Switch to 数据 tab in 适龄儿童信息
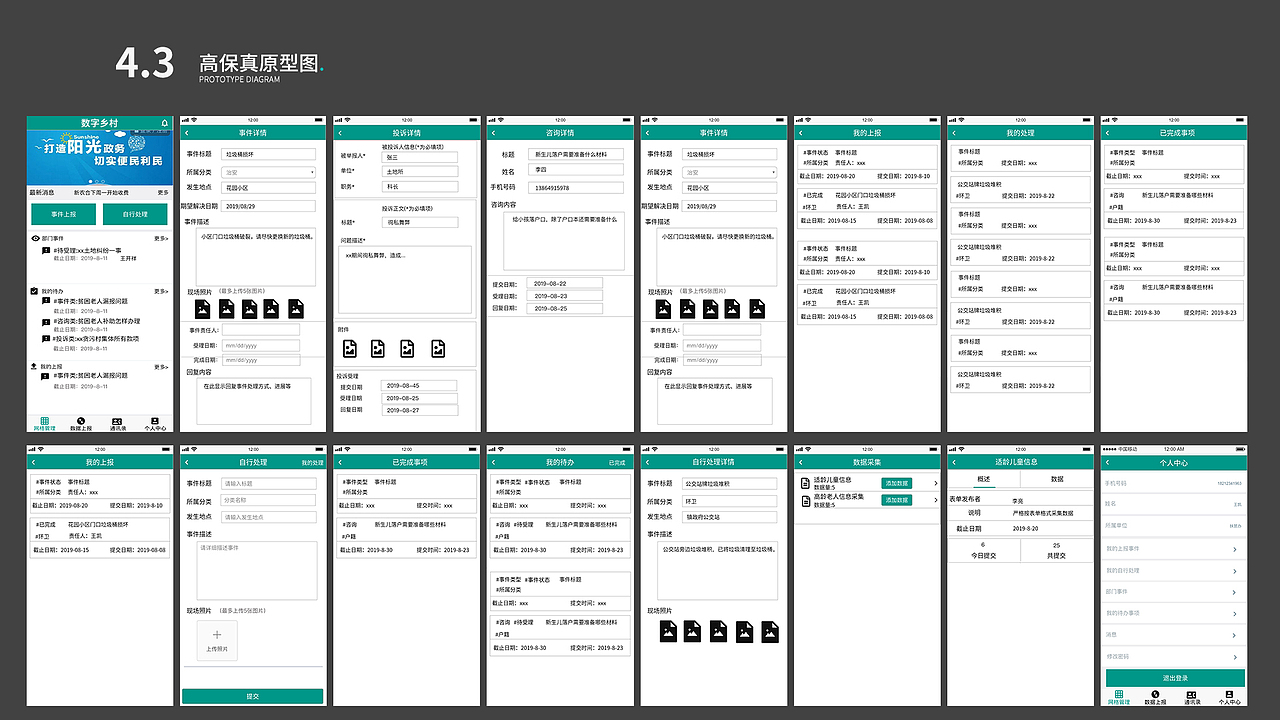The width and height of the screenshot is (1280, 720). point(1057,479)
